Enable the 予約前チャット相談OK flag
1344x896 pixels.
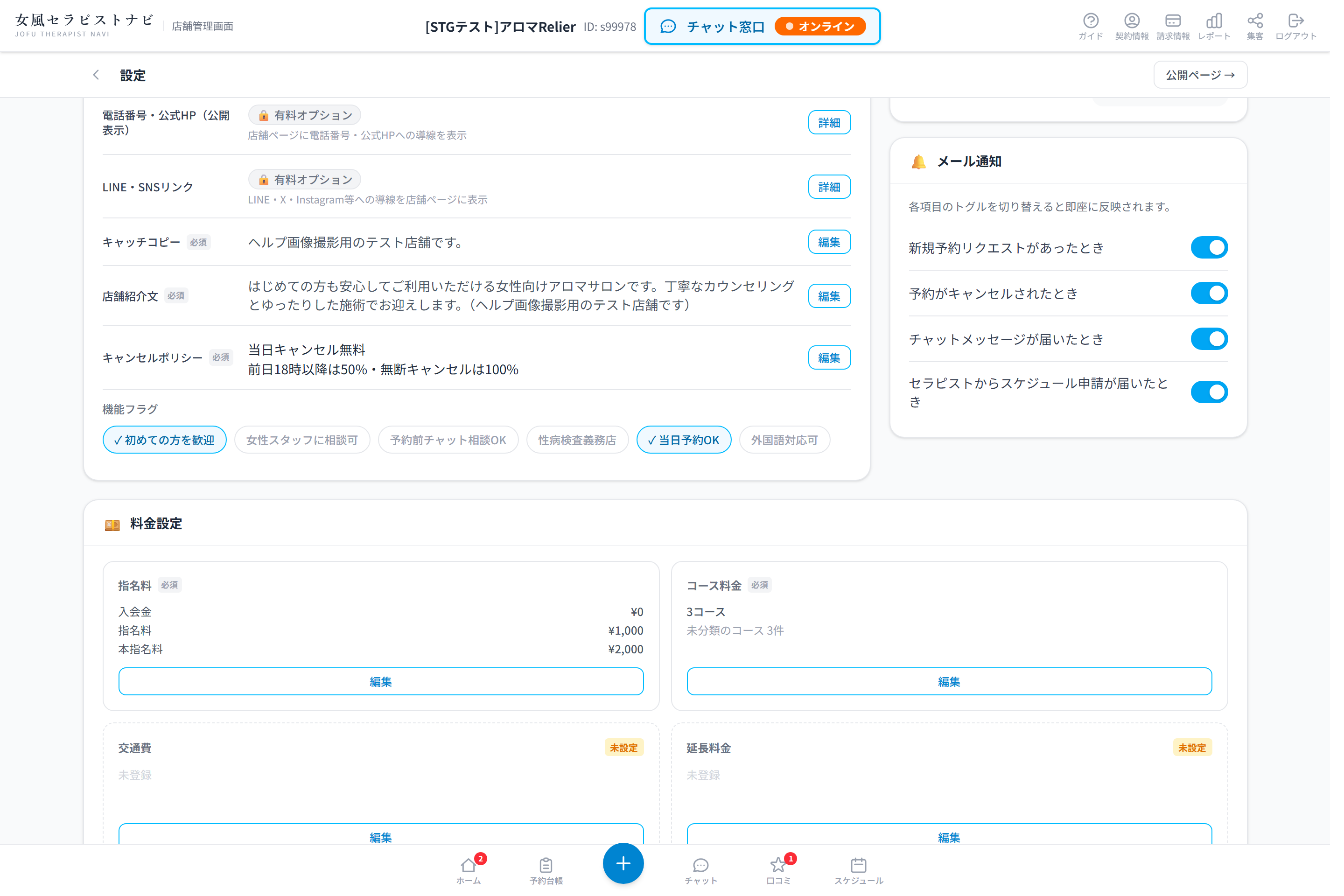click(x=453, y=444)
